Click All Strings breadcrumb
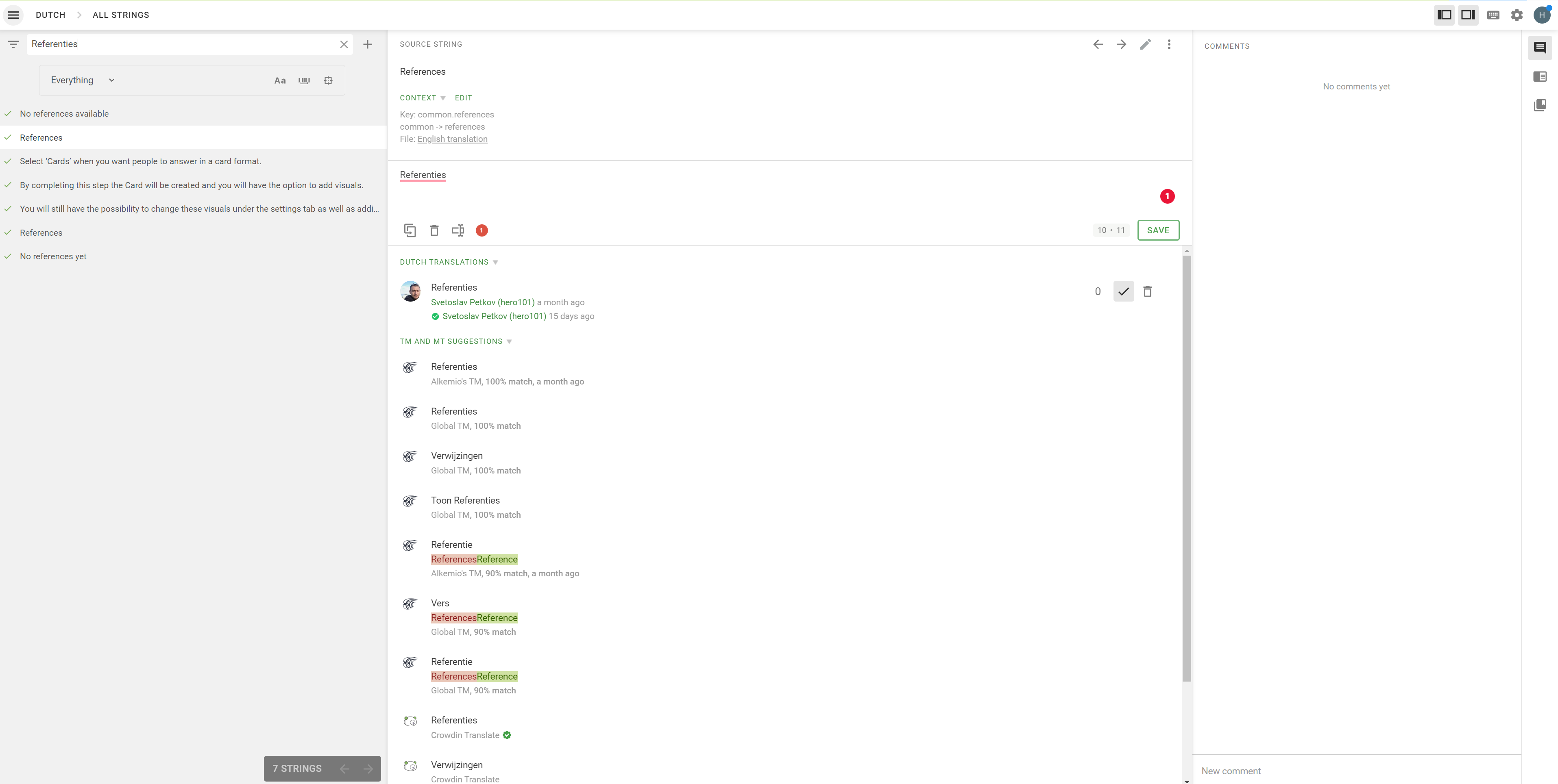1558x784 pixels. coord(120,15)
